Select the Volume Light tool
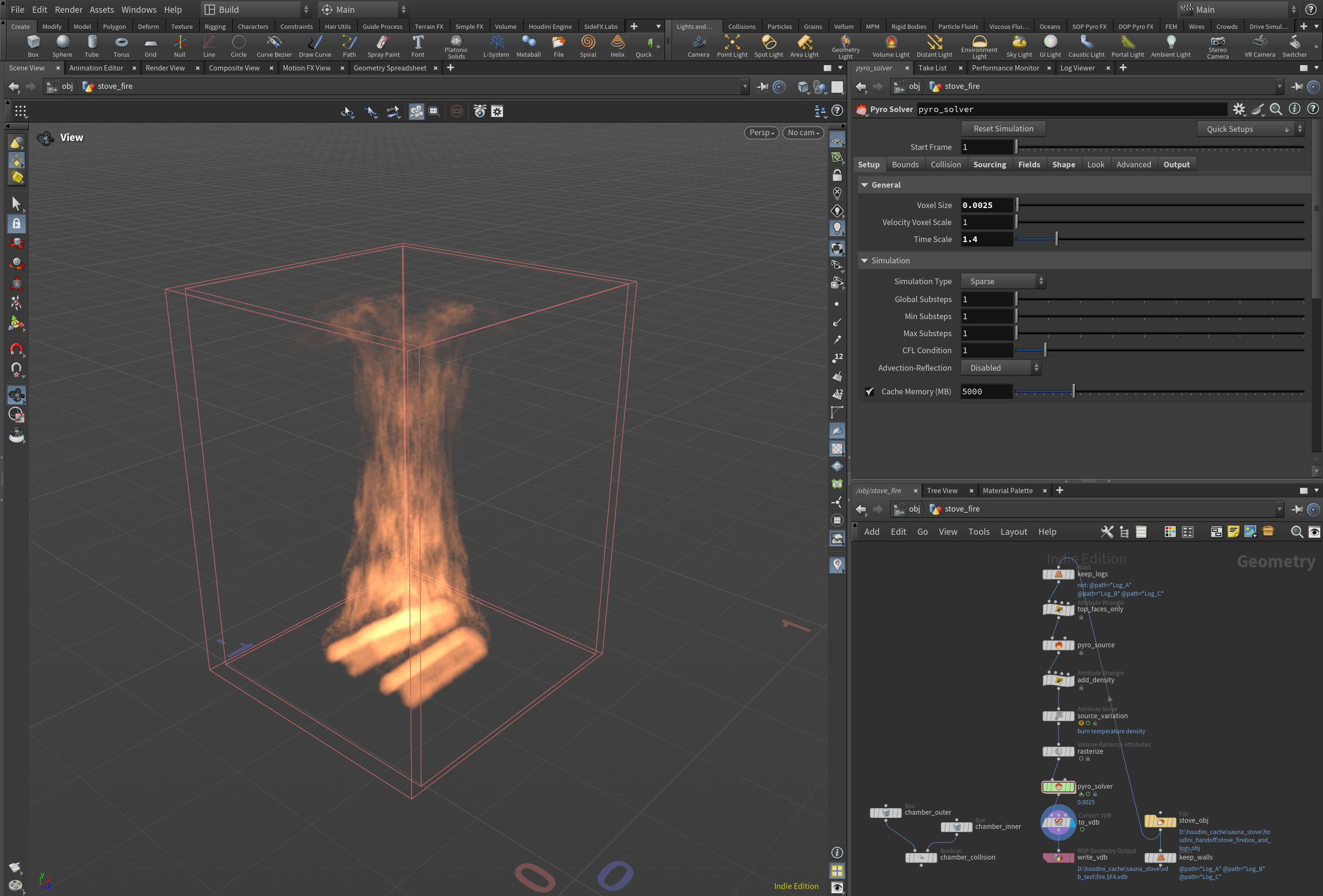Viewport: 1323px width, 896px height. 890,46
